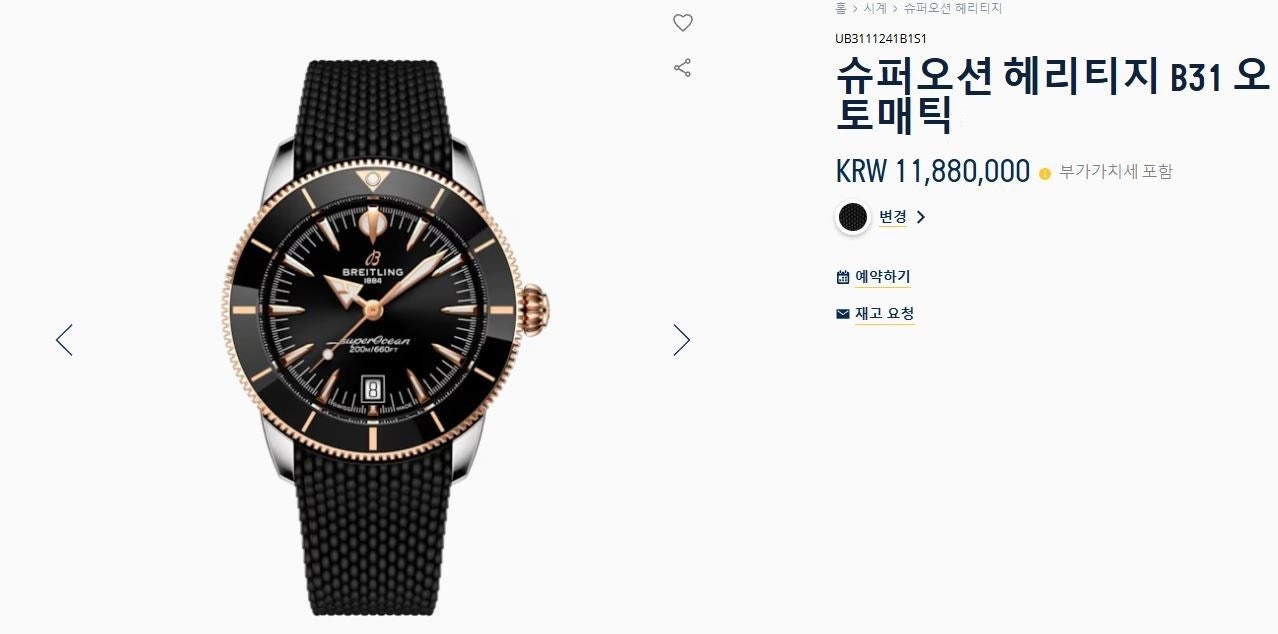Image resolution: width=1278 pixels, height=634 pixels.
Task: Go to 홈 in the breadcrumb
Action: pos(840,8)
